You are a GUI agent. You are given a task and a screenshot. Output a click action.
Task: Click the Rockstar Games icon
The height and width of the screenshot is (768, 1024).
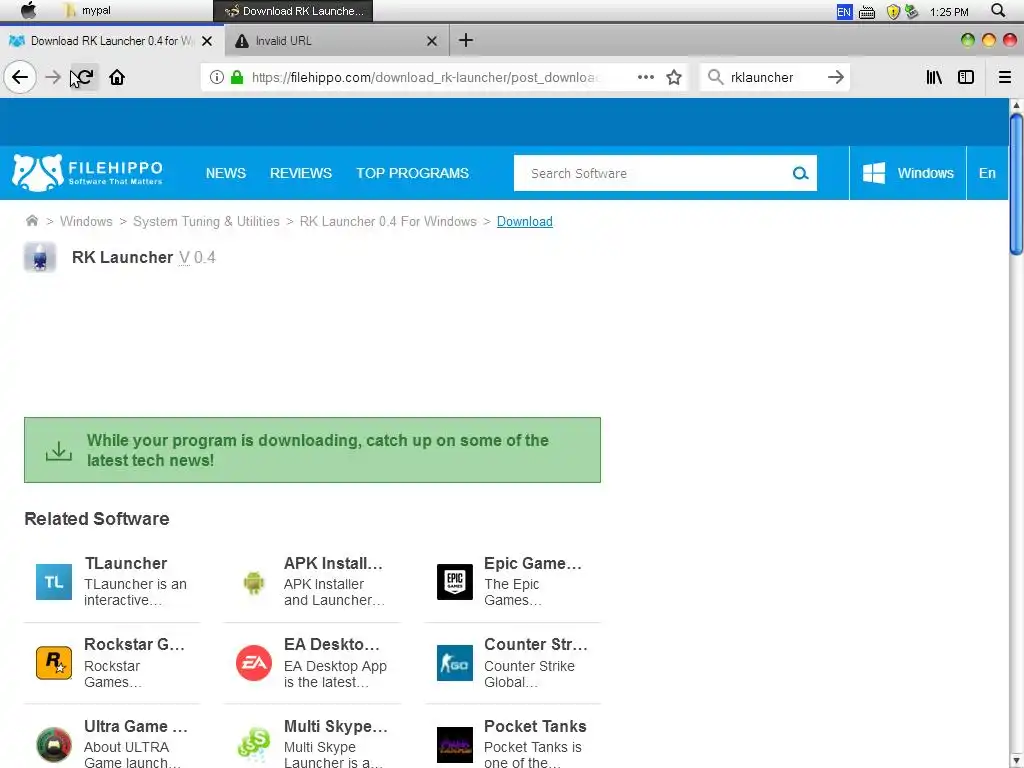[x=54, y=663]
